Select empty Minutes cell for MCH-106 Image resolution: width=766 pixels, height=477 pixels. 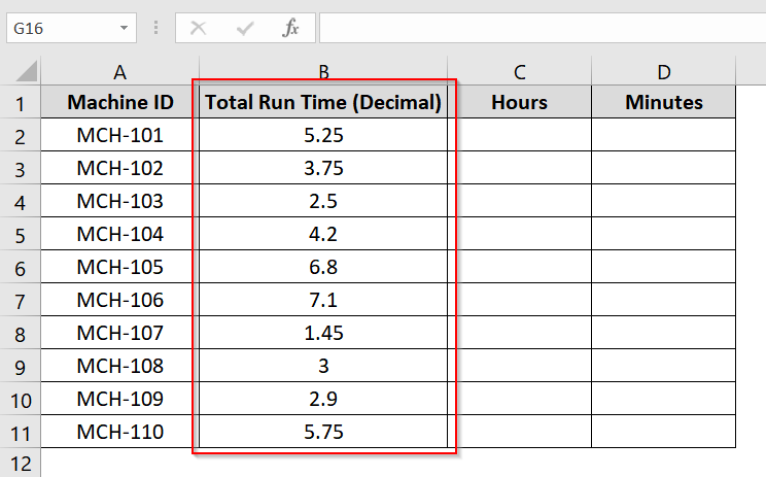[x=663, y=300]
